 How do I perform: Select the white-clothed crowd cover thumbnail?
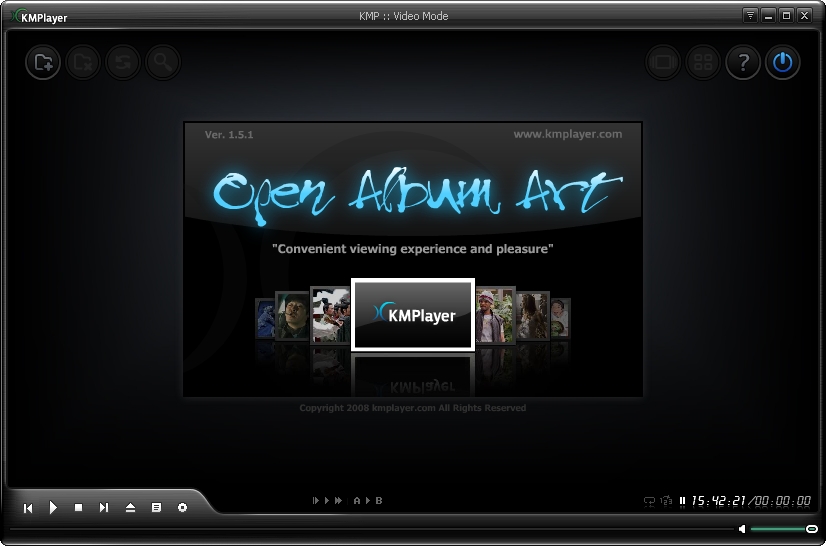[330, 315]
